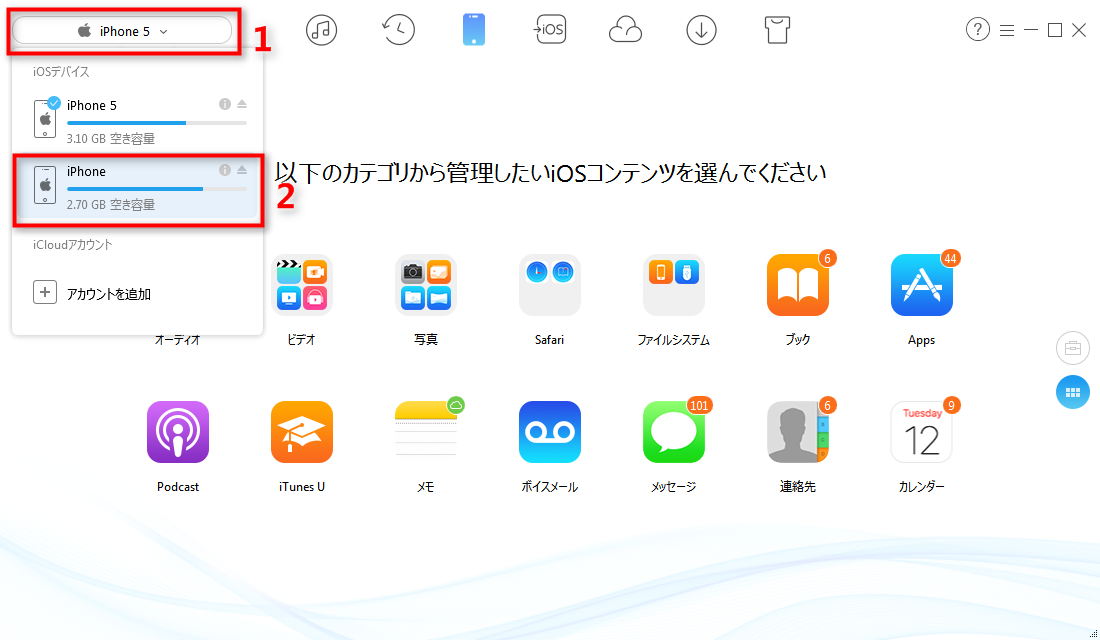Open the hamburger menu in title bar
This screenshot has width=1100, height=640.
pos(1007,30)
